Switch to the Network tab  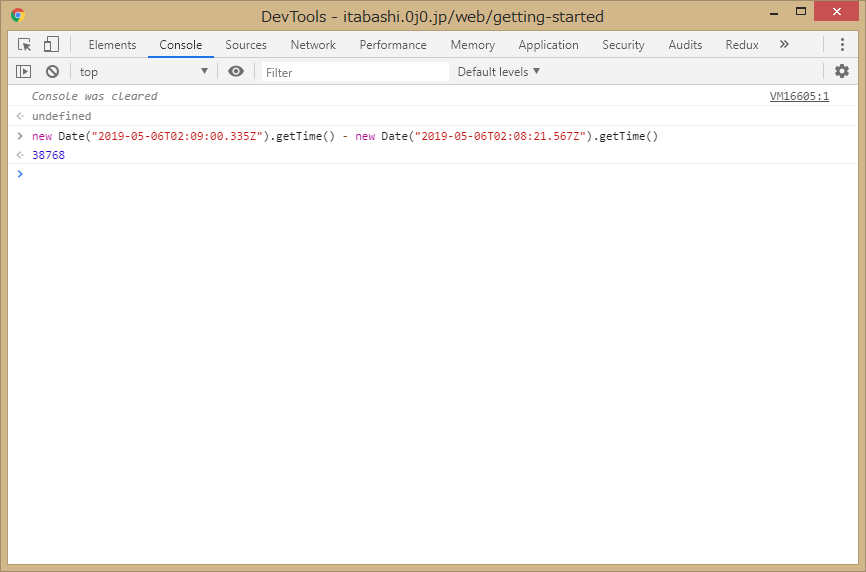(x=313, y=45)
